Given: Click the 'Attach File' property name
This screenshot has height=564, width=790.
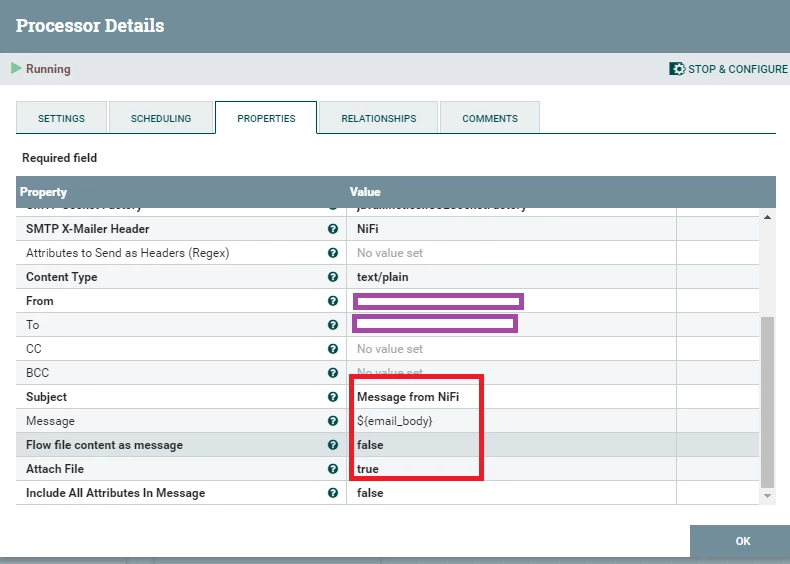Looking at the screenshot, I should click(x=55, y=469).
